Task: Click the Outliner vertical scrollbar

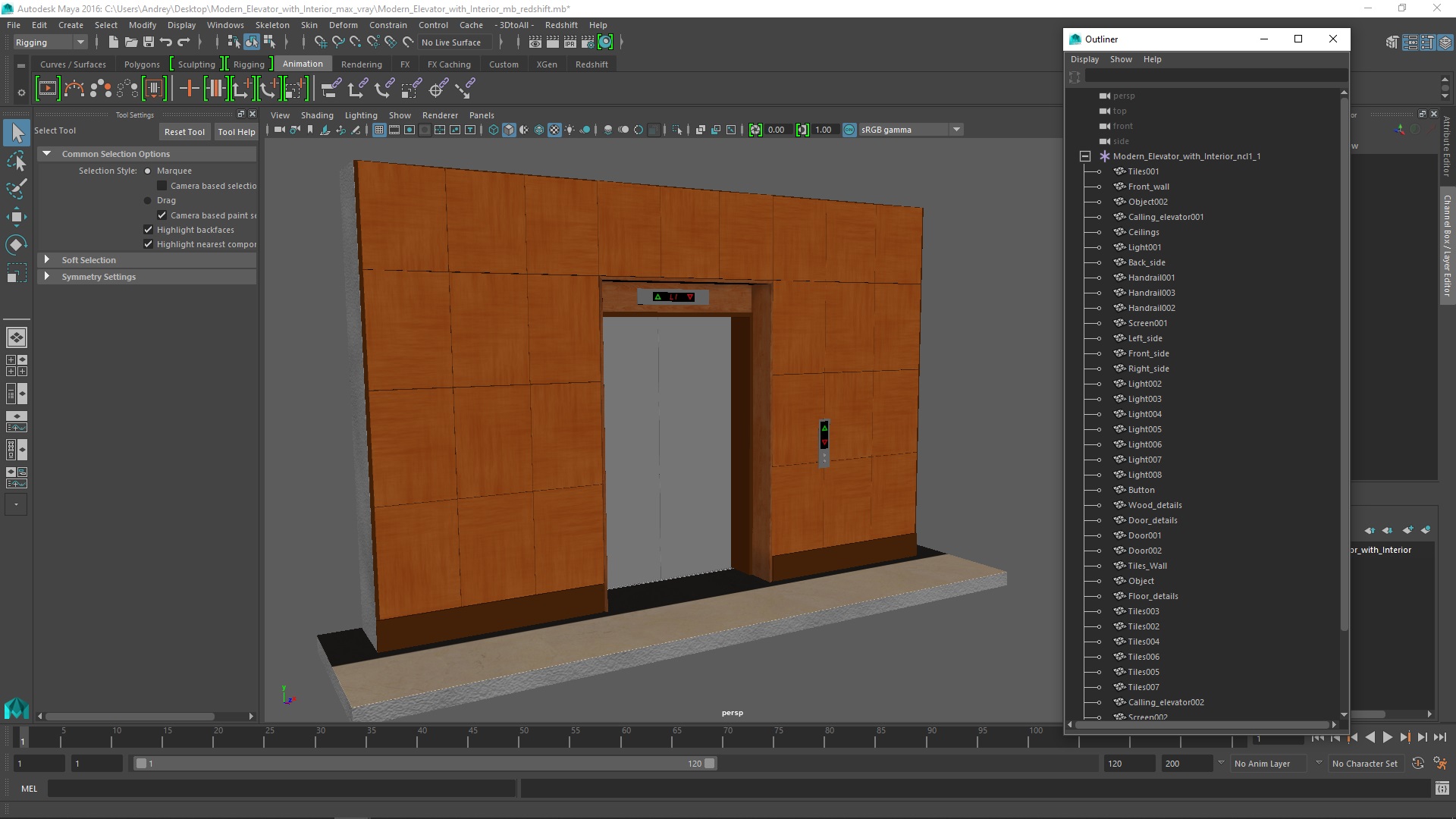Action: 1344,364
